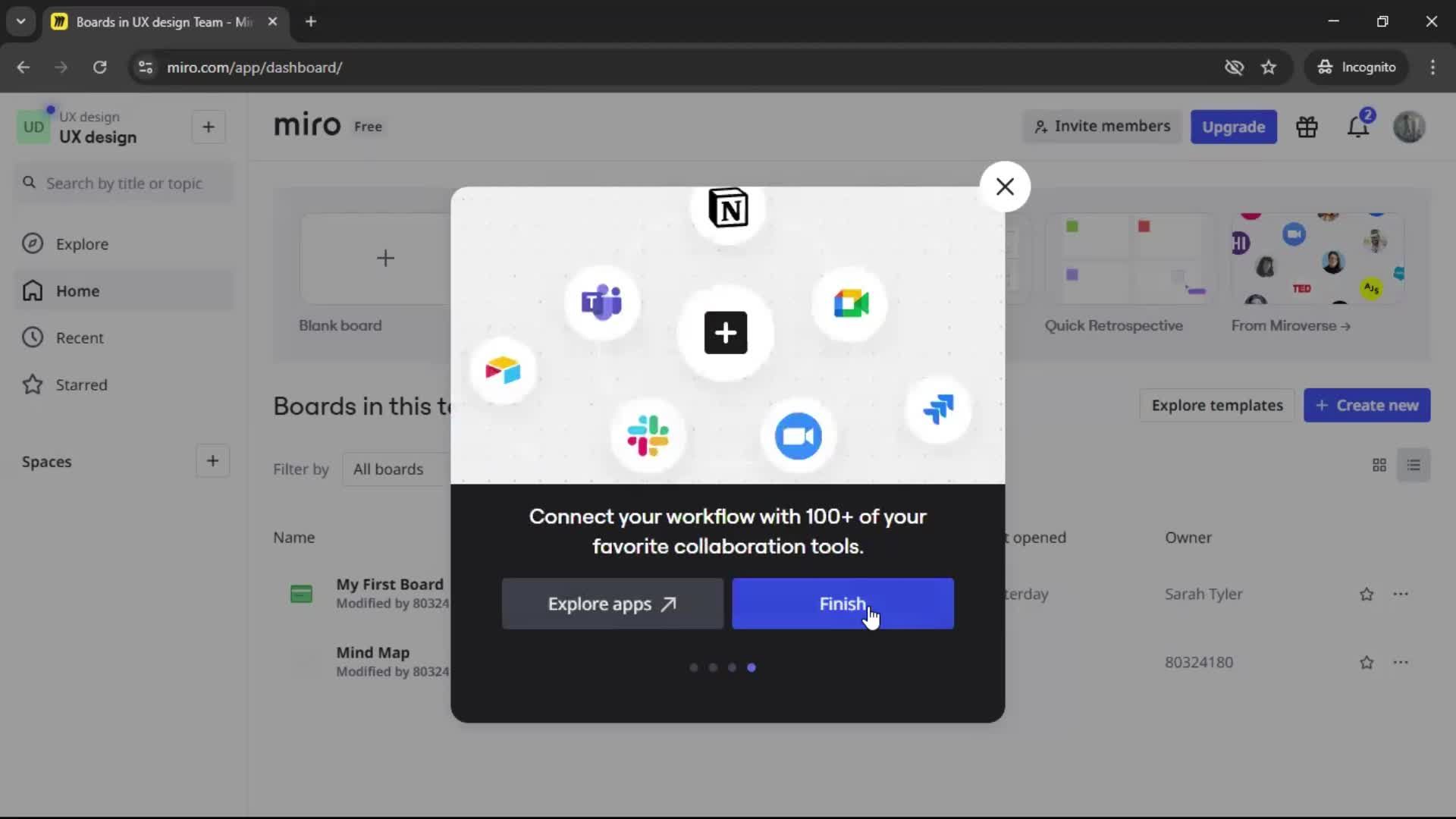1456x819 pixels.
Task: Open the gift rewards icon
Action: (1307, 127)
